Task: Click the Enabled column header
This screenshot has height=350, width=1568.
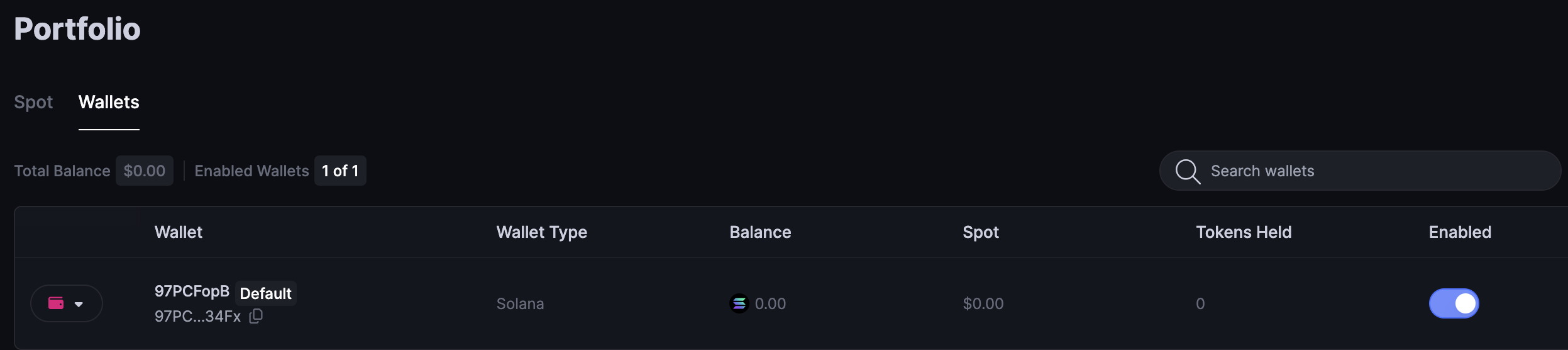Action: point(1459,232)
